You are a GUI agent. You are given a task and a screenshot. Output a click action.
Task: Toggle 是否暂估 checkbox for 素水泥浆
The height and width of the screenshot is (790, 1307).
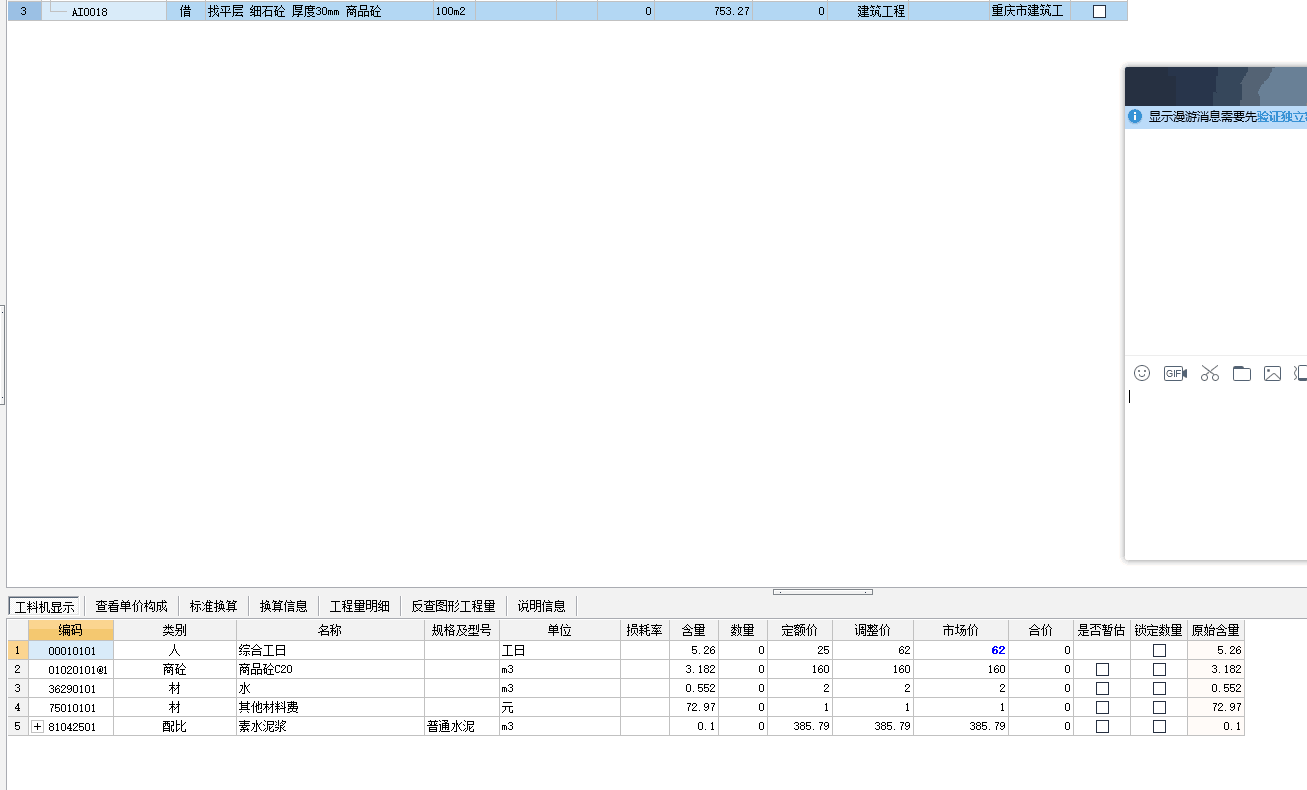click(x=1102, y=727)
